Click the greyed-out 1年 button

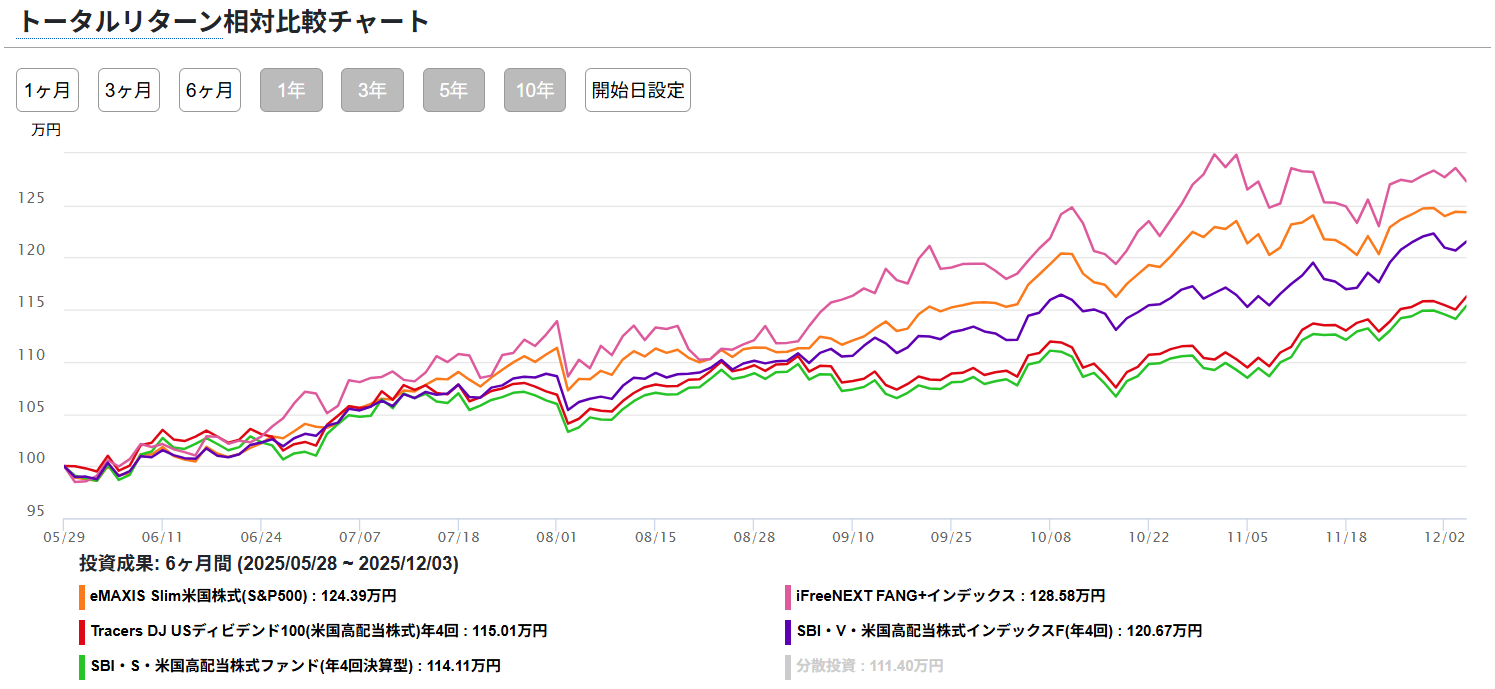[x=291, y=90]
